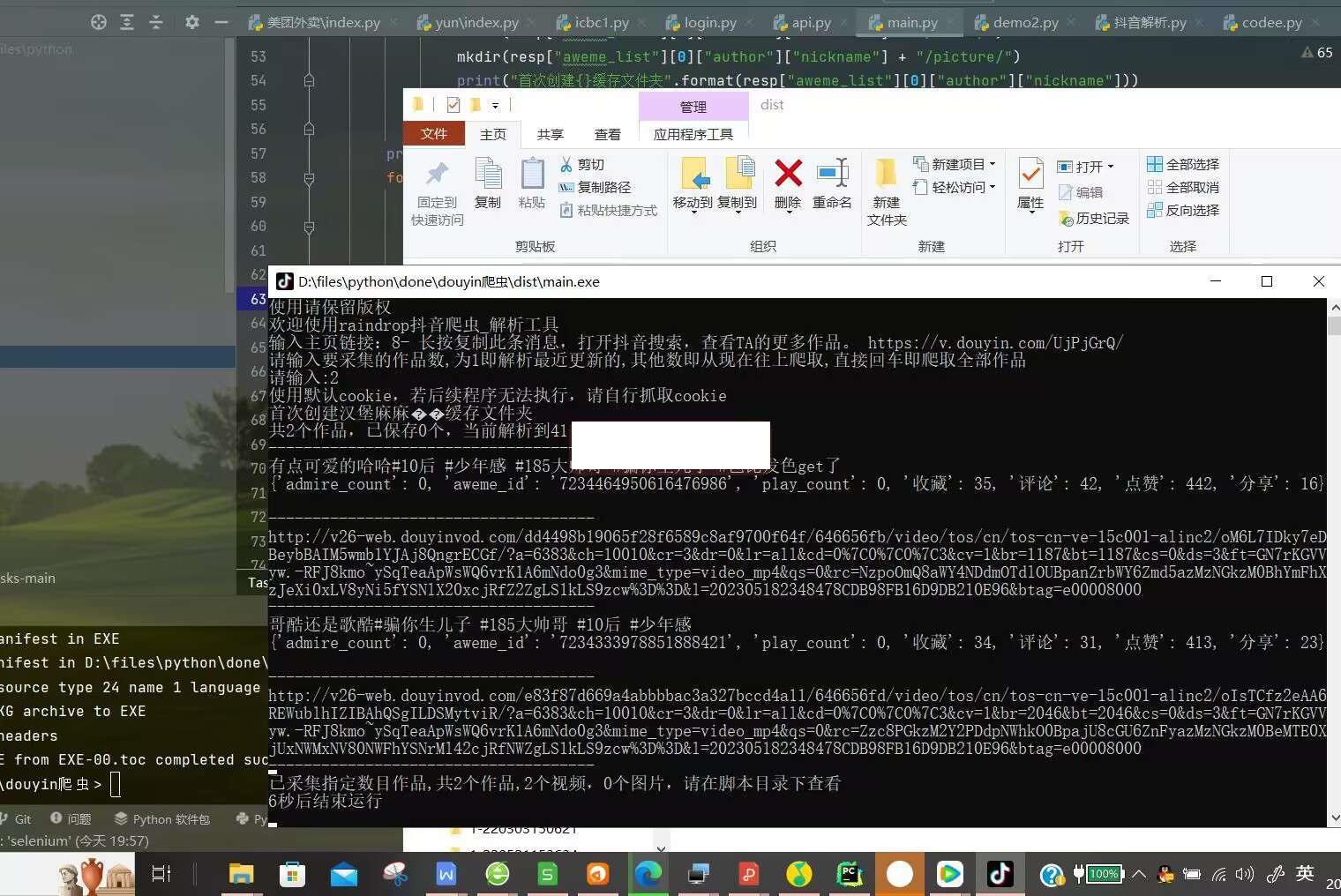Click the Rename (重命名) icon
Viewport: 1341px width, 896px height.
click(x=832, y=175)
